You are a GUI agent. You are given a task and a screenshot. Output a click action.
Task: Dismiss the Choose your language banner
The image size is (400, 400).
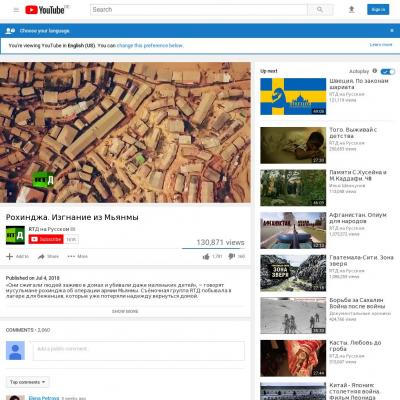(x=392, y=31)
